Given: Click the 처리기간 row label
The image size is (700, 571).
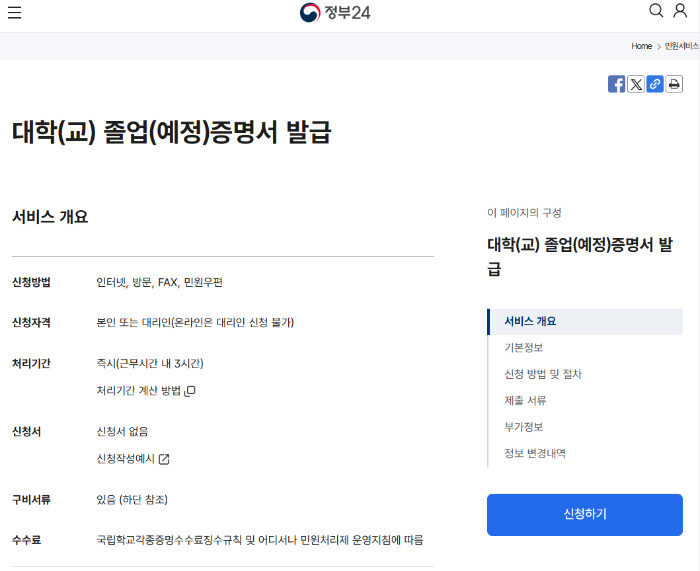Looking at the screenshot, I should click(x=31, y=363).
